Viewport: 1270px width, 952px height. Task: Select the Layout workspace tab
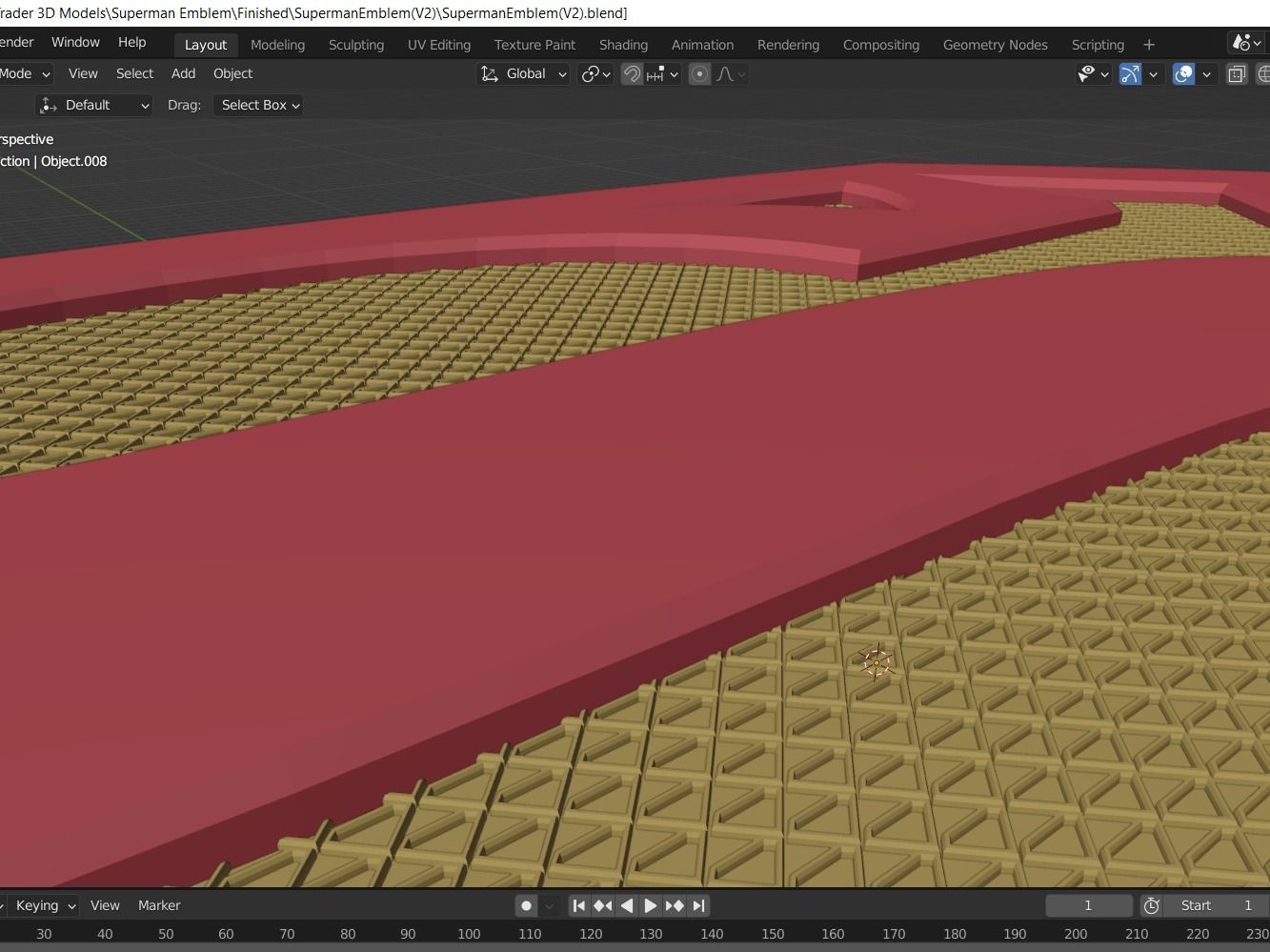pyautogui.click(x=205, y=45)
